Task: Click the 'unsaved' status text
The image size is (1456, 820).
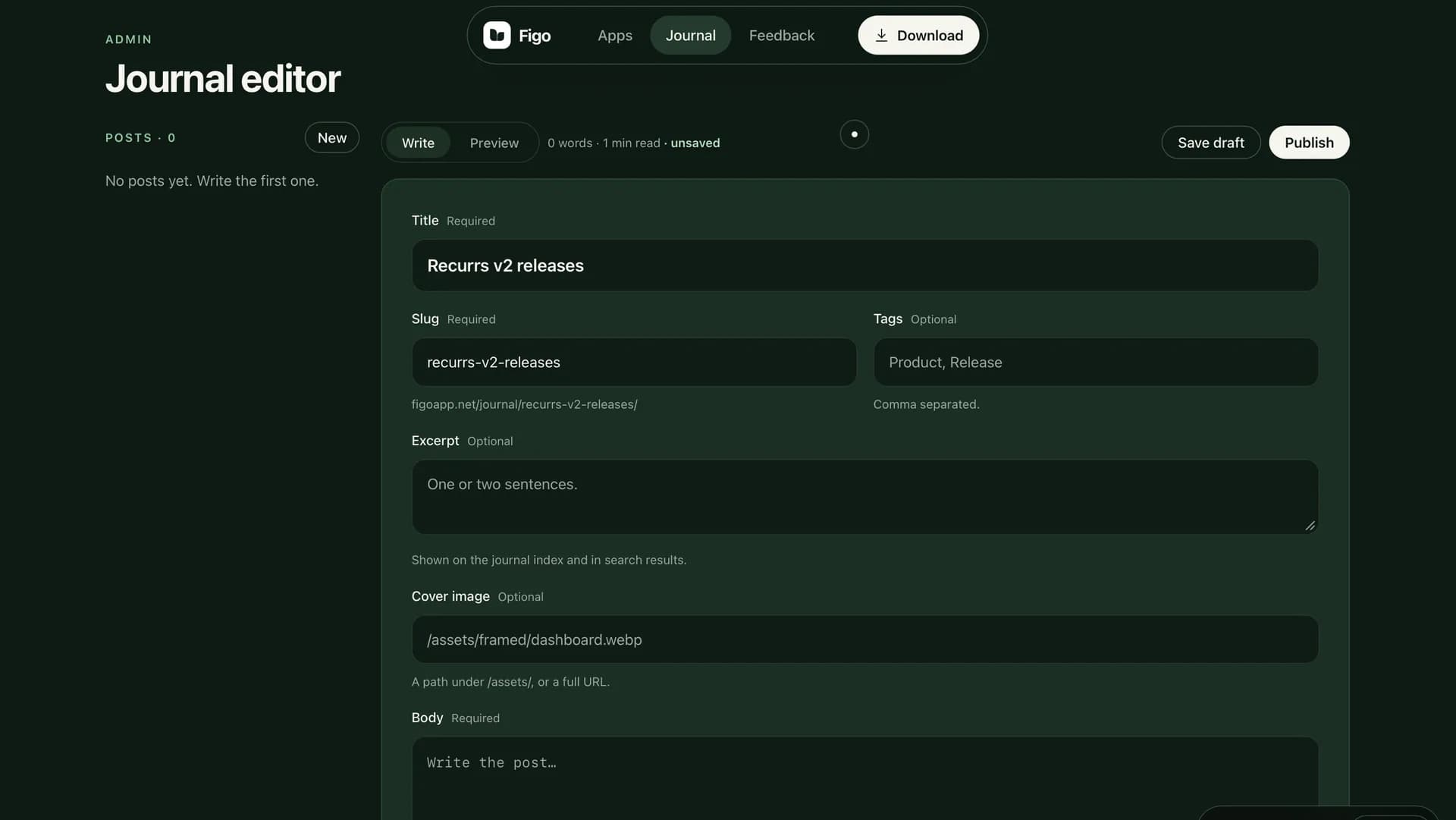Action: click(x=695, y=143)
